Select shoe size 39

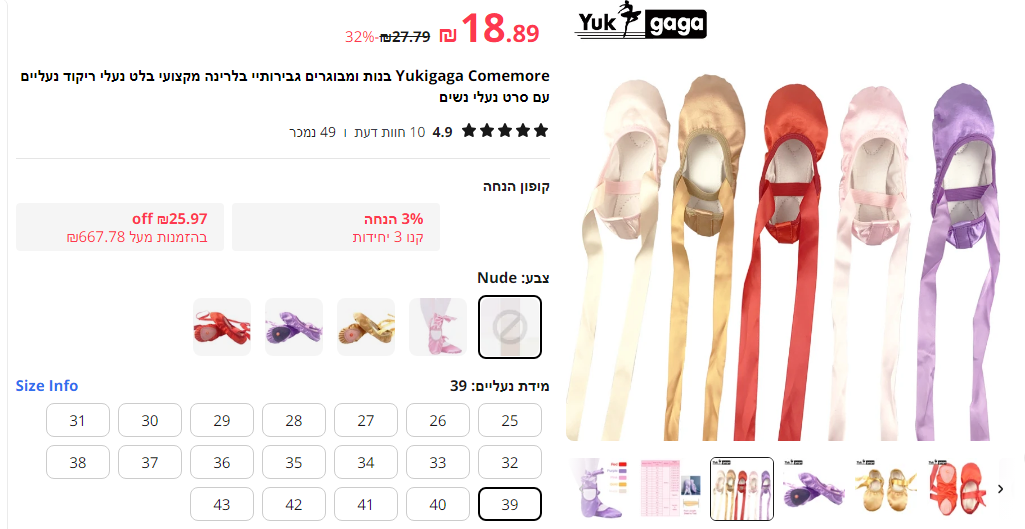click(510, 504)
